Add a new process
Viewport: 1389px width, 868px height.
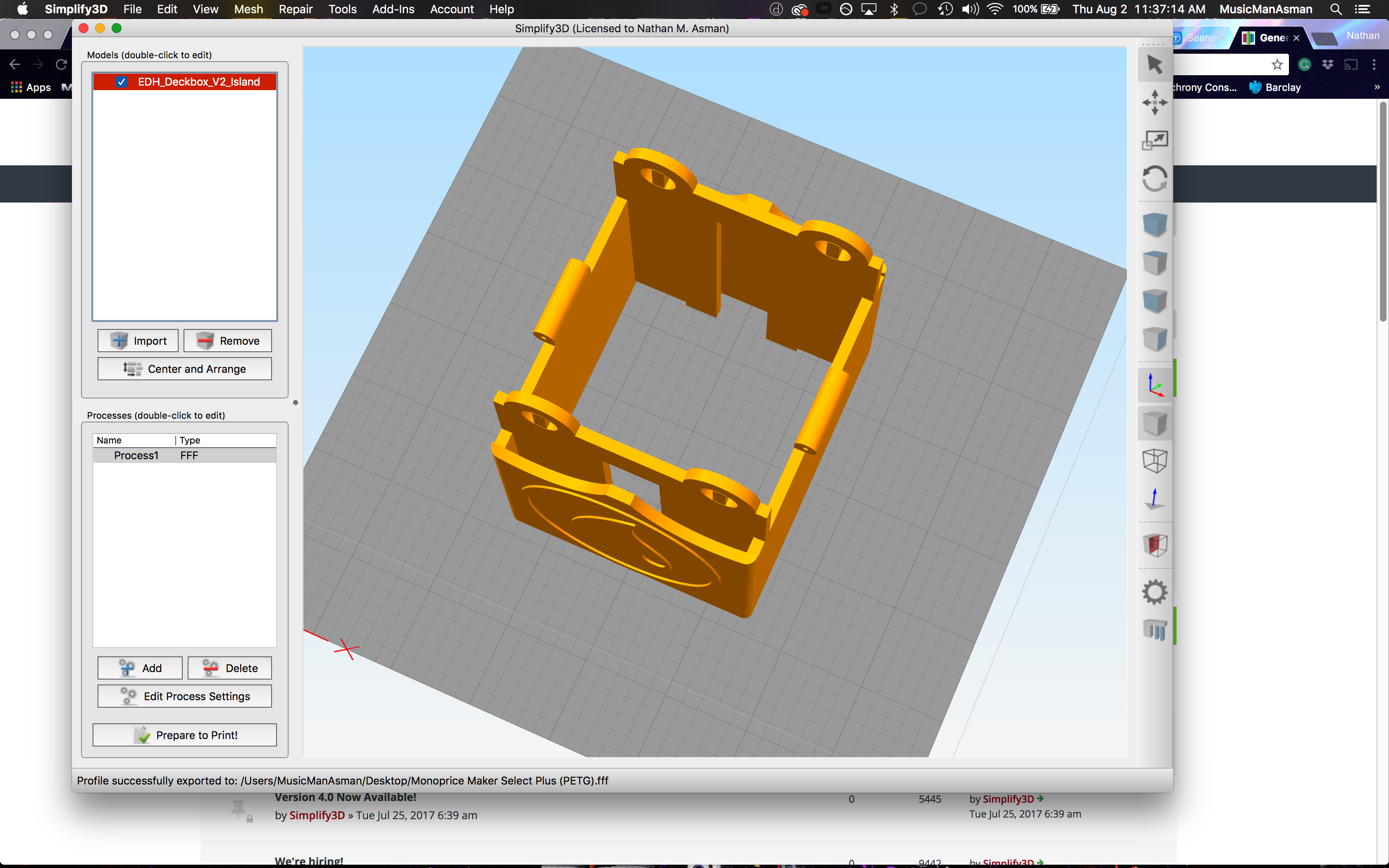coord(140,668)
